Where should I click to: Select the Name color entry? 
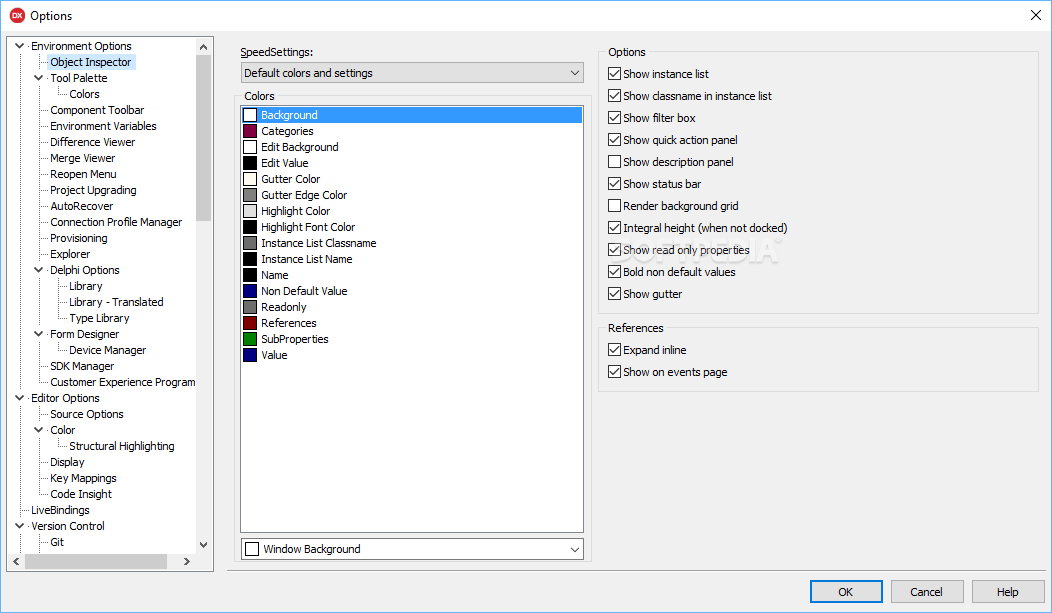tap(412, 276)
